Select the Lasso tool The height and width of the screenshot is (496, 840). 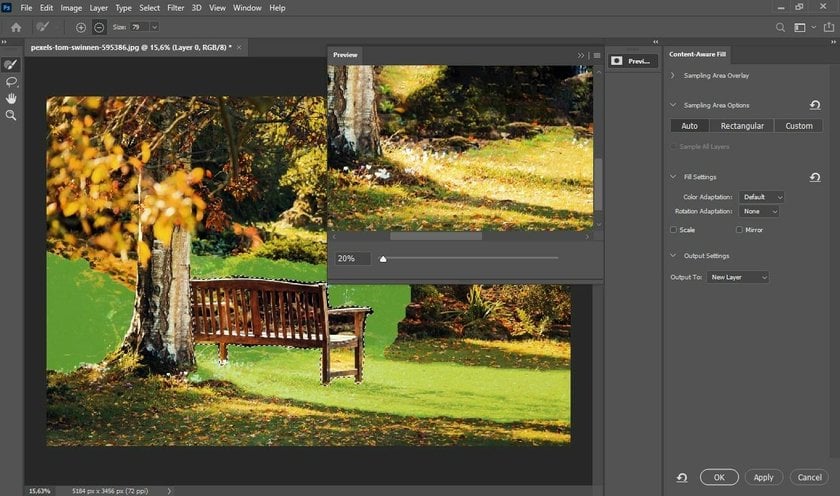[11, 82]
